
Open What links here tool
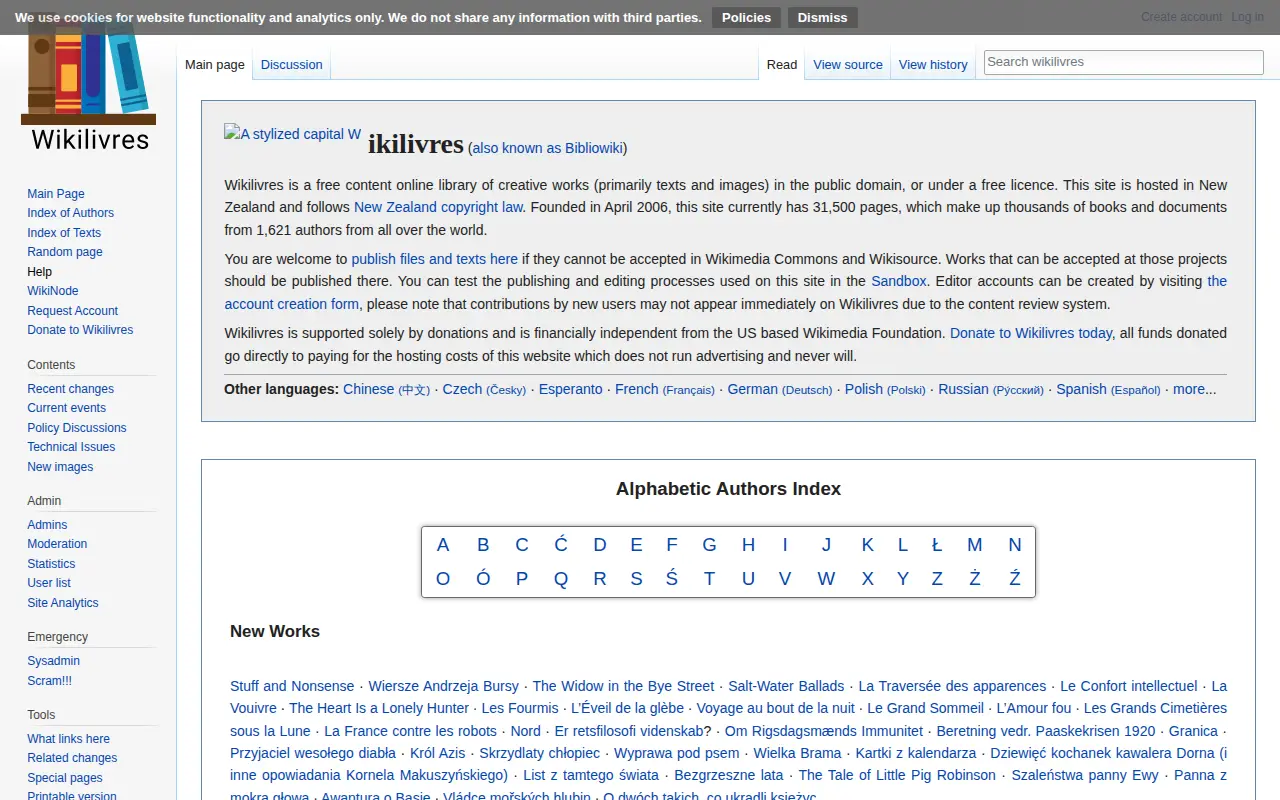tap(68, 739)
